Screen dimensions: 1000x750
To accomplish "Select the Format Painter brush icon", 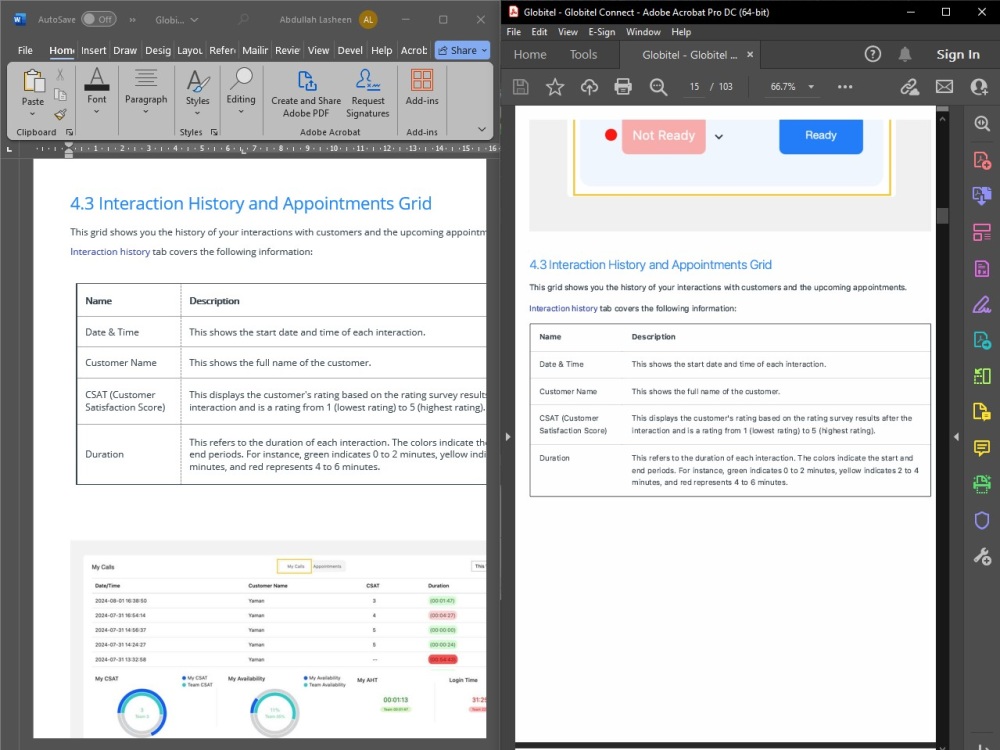I will coord(61,114).
